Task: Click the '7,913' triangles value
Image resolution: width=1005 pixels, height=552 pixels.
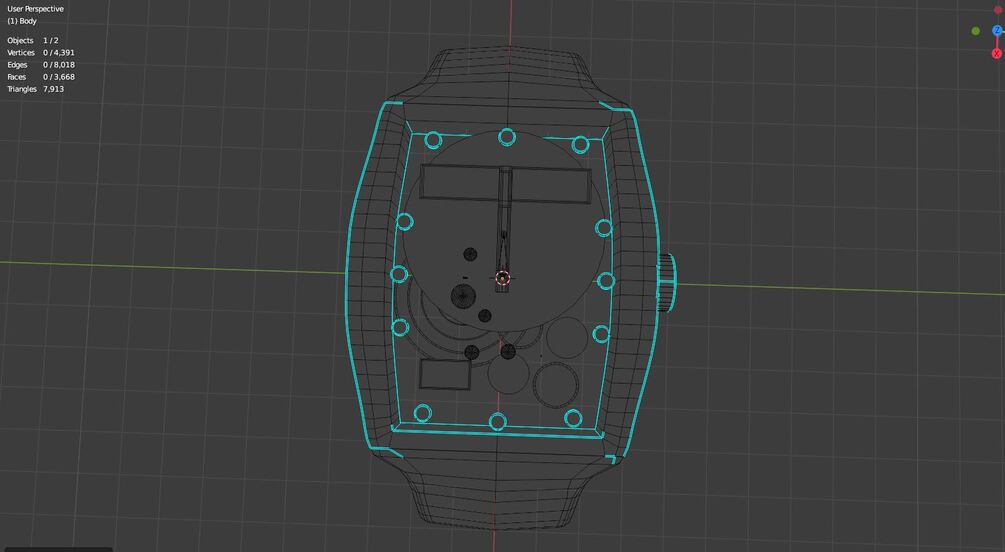Action: 53,89
